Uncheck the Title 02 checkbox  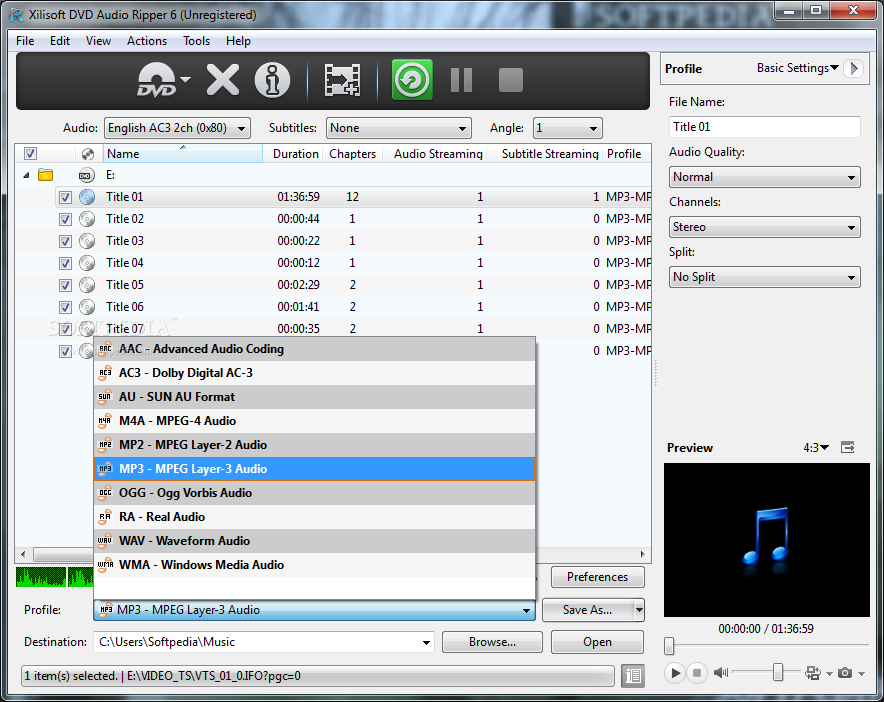coord(65,219)
